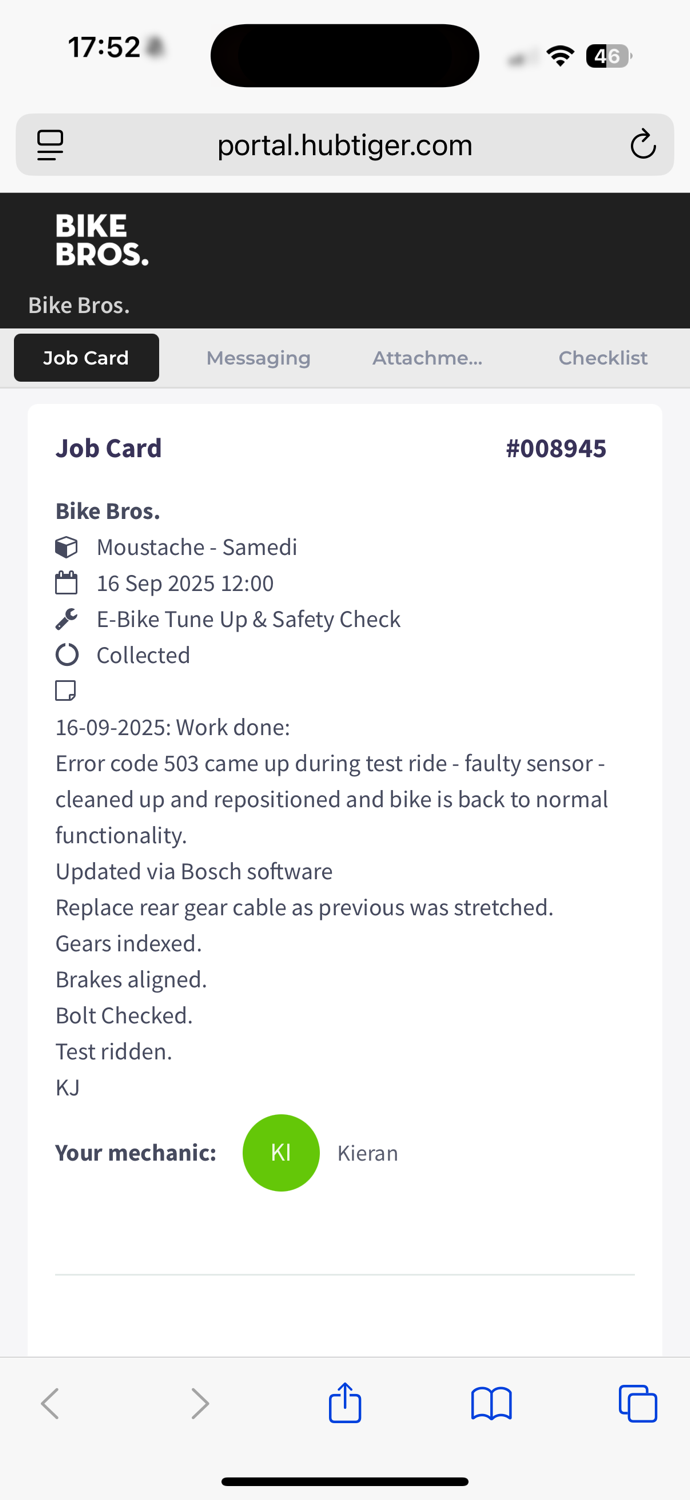Tap the Safari page reload icon
Viewport: 690px width, 1500px height.
coord(643,145)
